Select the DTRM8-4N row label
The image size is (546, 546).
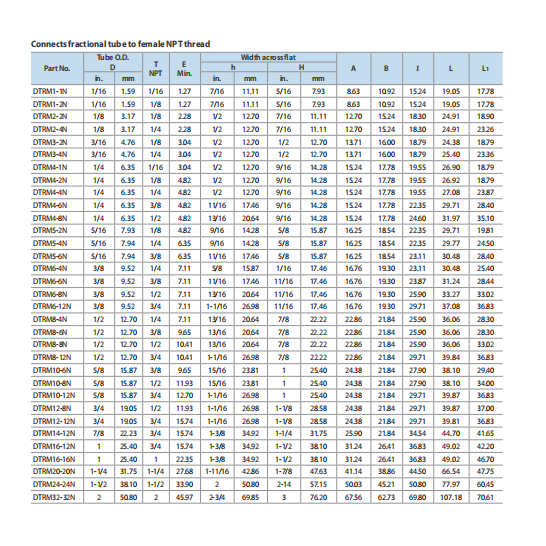click(x=50, y=319)
